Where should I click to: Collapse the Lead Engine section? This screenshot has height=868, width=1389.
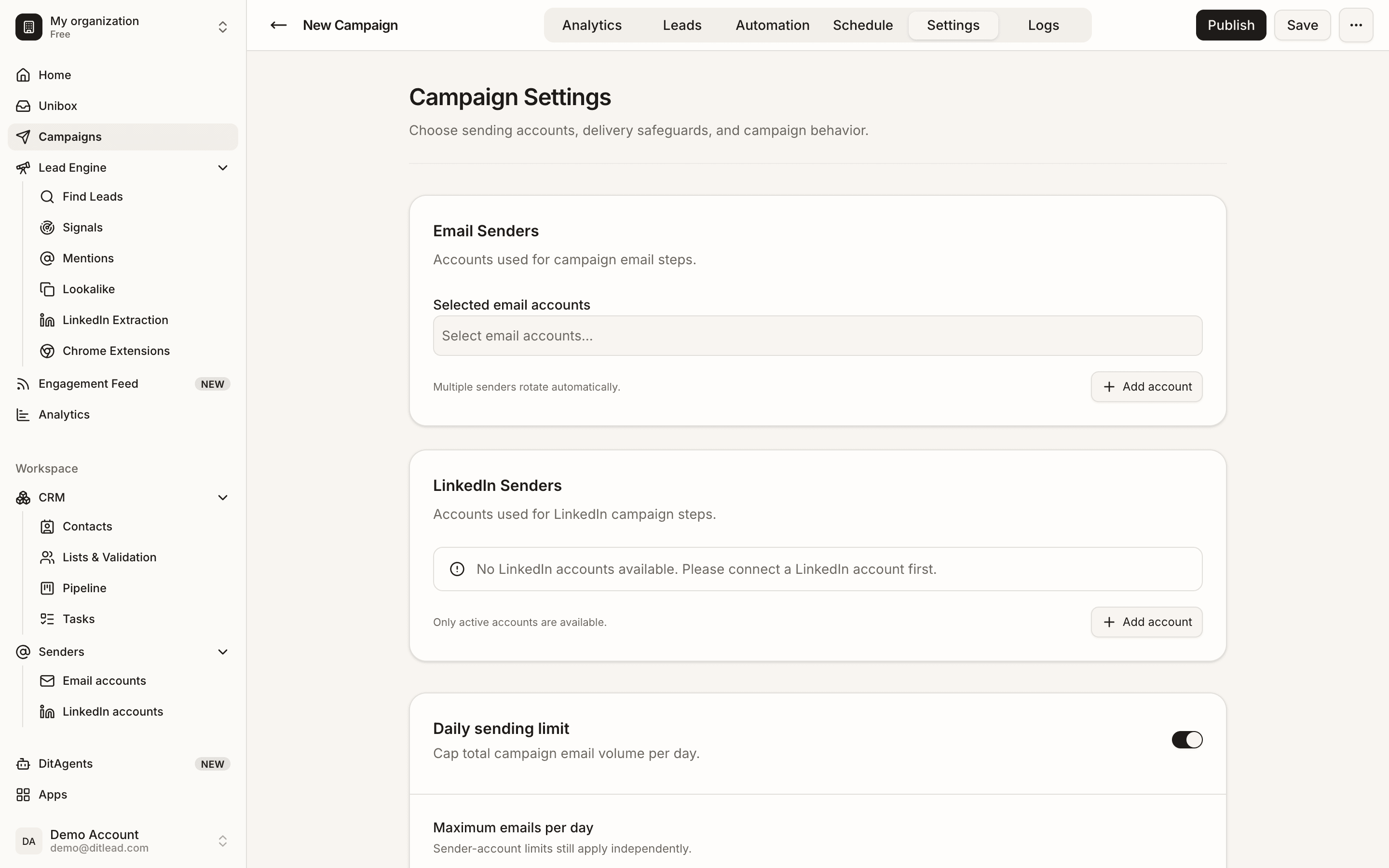223,168
